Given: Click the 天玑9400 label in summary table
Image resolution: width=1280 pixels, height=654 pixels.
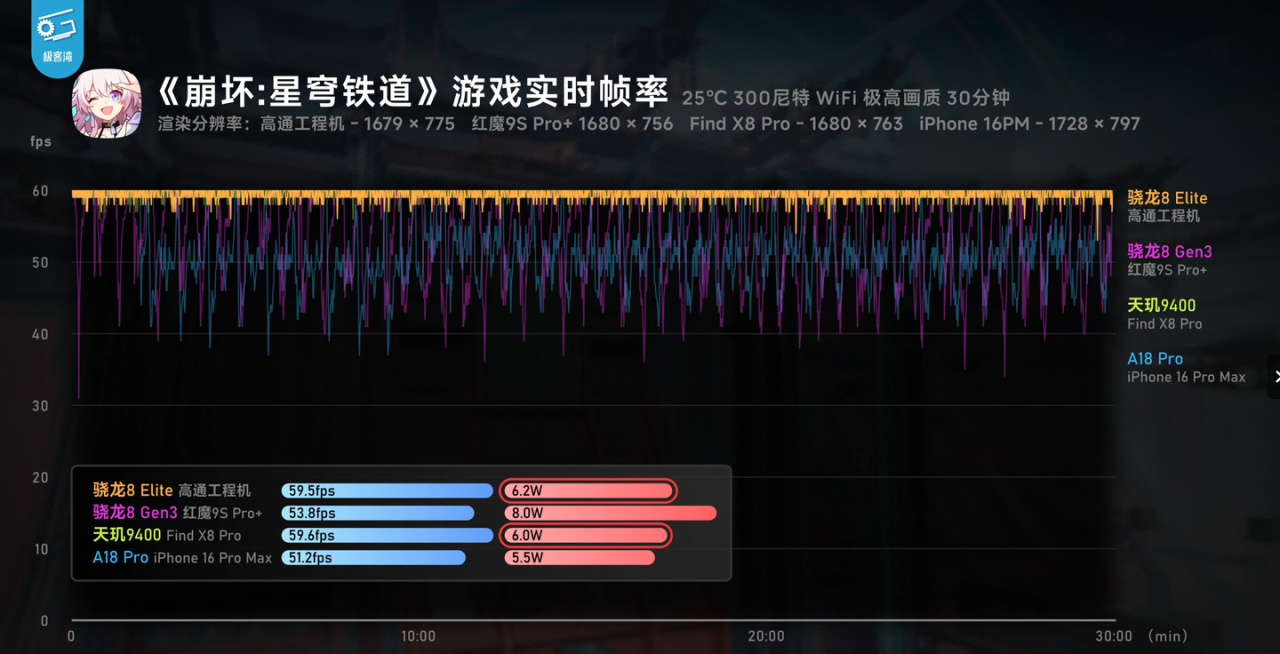Looking at the screenshot, I should [x=127, y=535].
